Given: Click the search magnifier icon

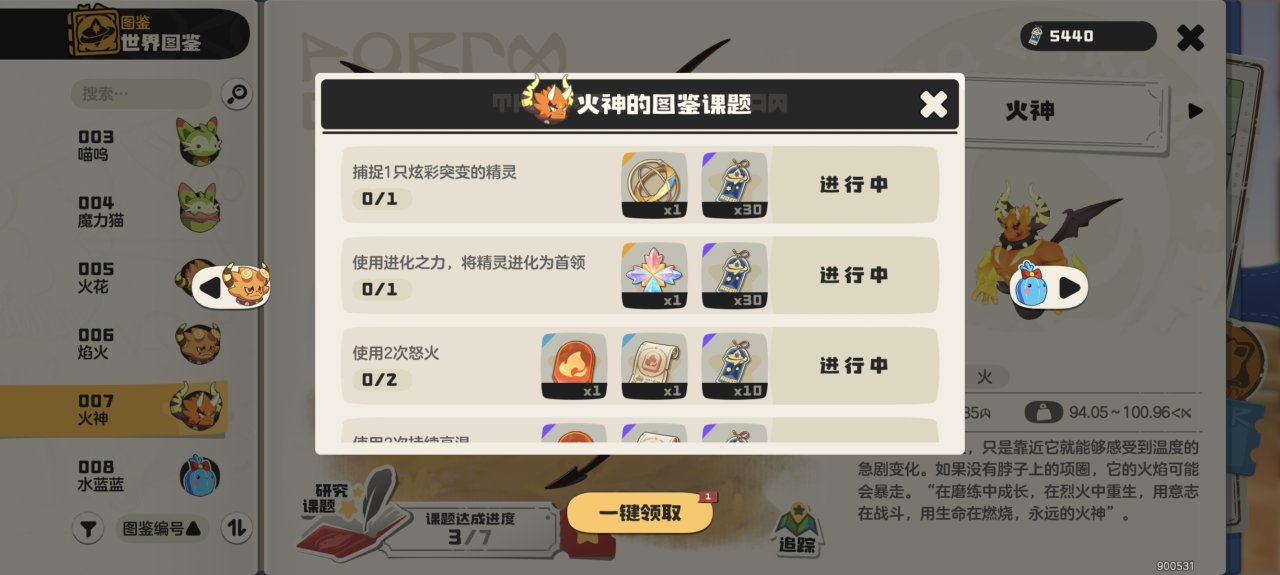Looking at the screenshot, I should tap(236, 95).
